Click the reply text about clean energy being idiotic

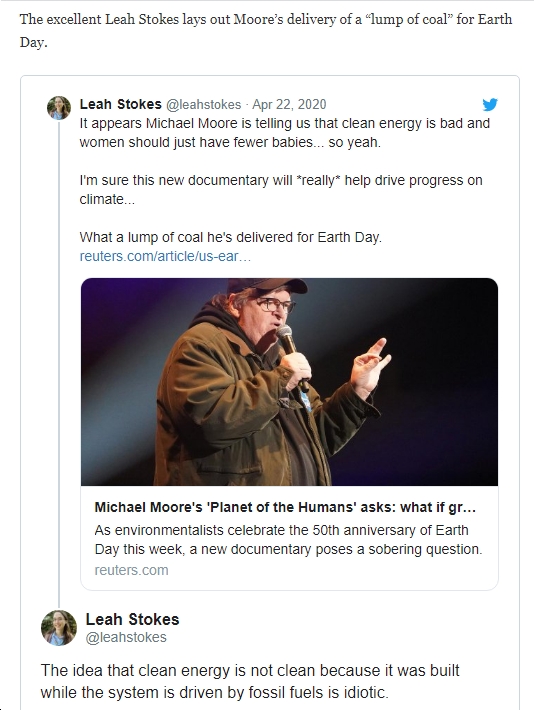(x=250, y=681)
